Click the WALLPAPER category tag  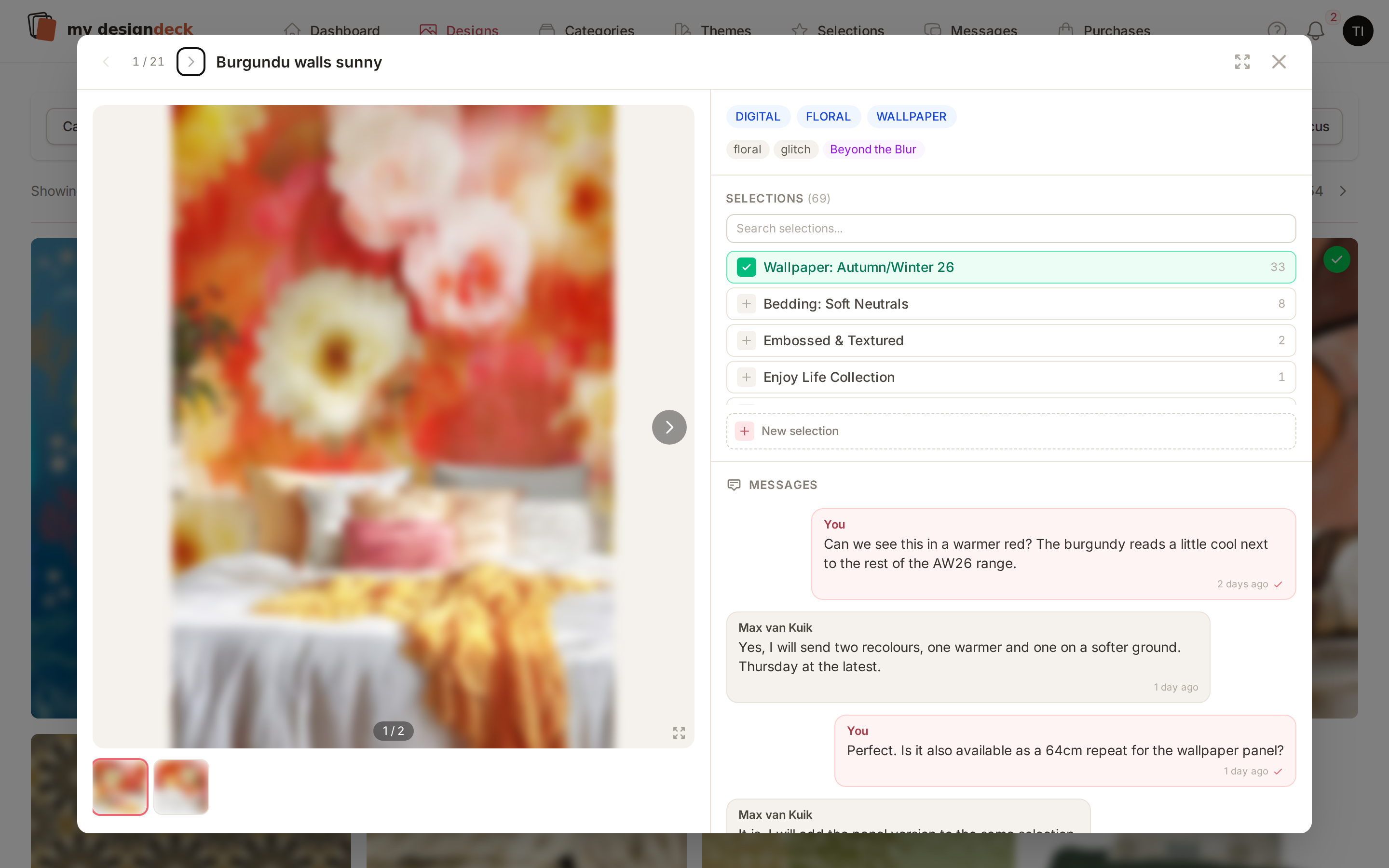click(911, 117)
